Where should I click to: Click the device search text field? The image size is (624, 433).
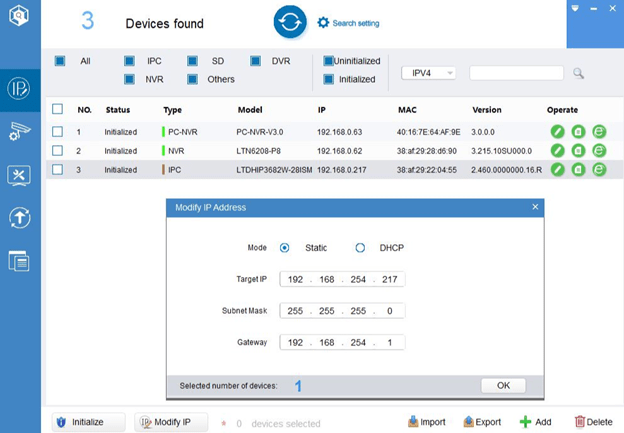pyautogui.click(x=516, y=73)
